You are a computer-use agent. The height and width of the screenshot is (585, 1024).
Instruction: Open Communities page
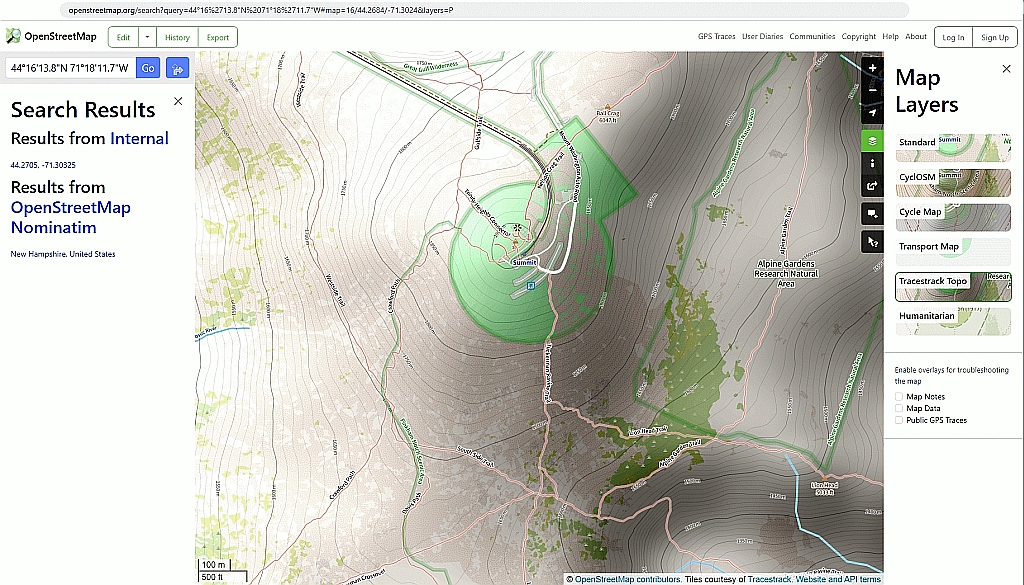pos(812,37)
